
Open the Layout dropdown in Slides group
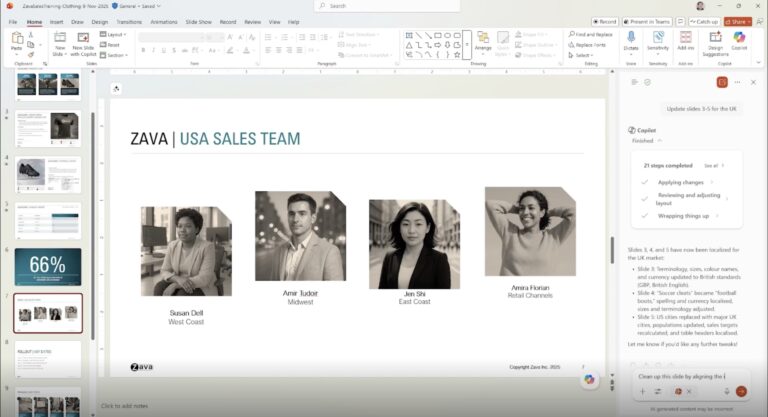[114, 34]
